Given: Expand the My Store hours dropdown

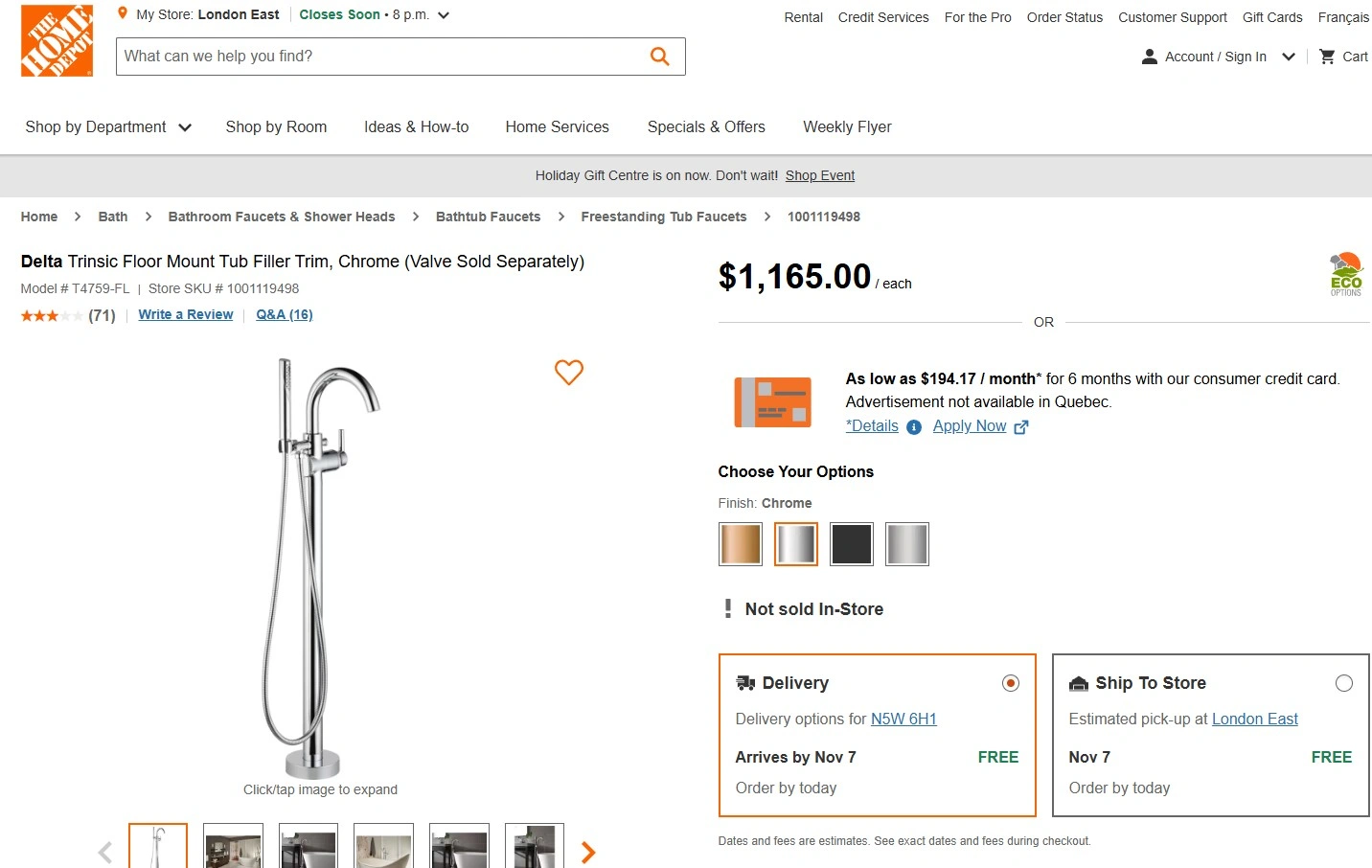Looking at the screenshot, I should tap(444, 15).
